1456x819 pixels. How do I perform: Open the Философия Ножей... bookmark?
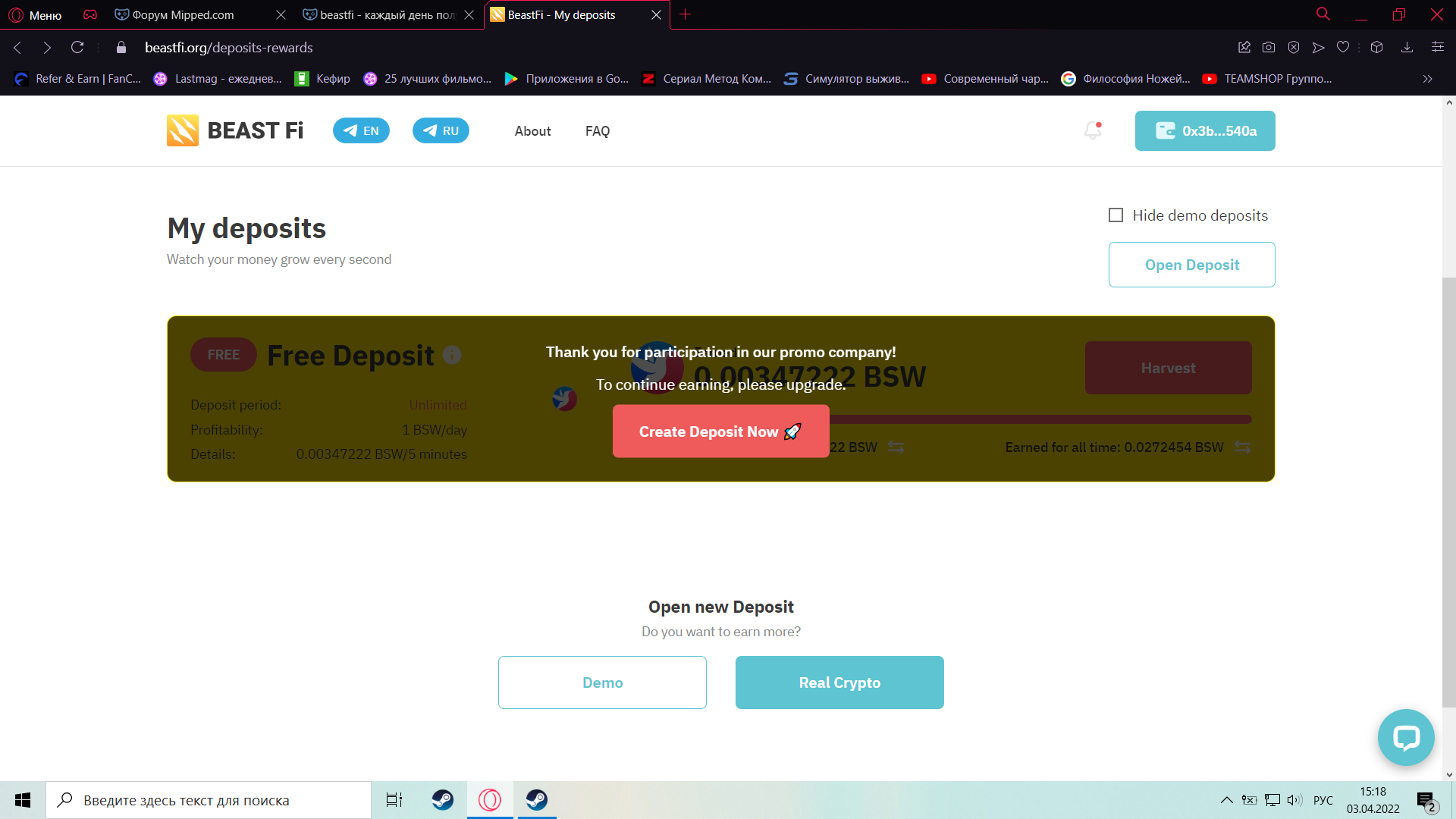pos(1126,79)
